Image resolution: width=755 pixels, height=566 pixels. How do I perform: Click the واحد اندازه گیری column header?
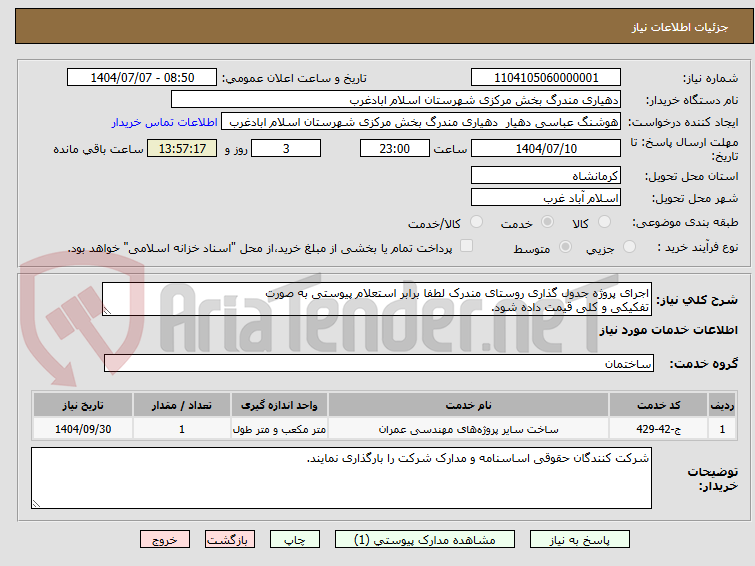[279, 405]
